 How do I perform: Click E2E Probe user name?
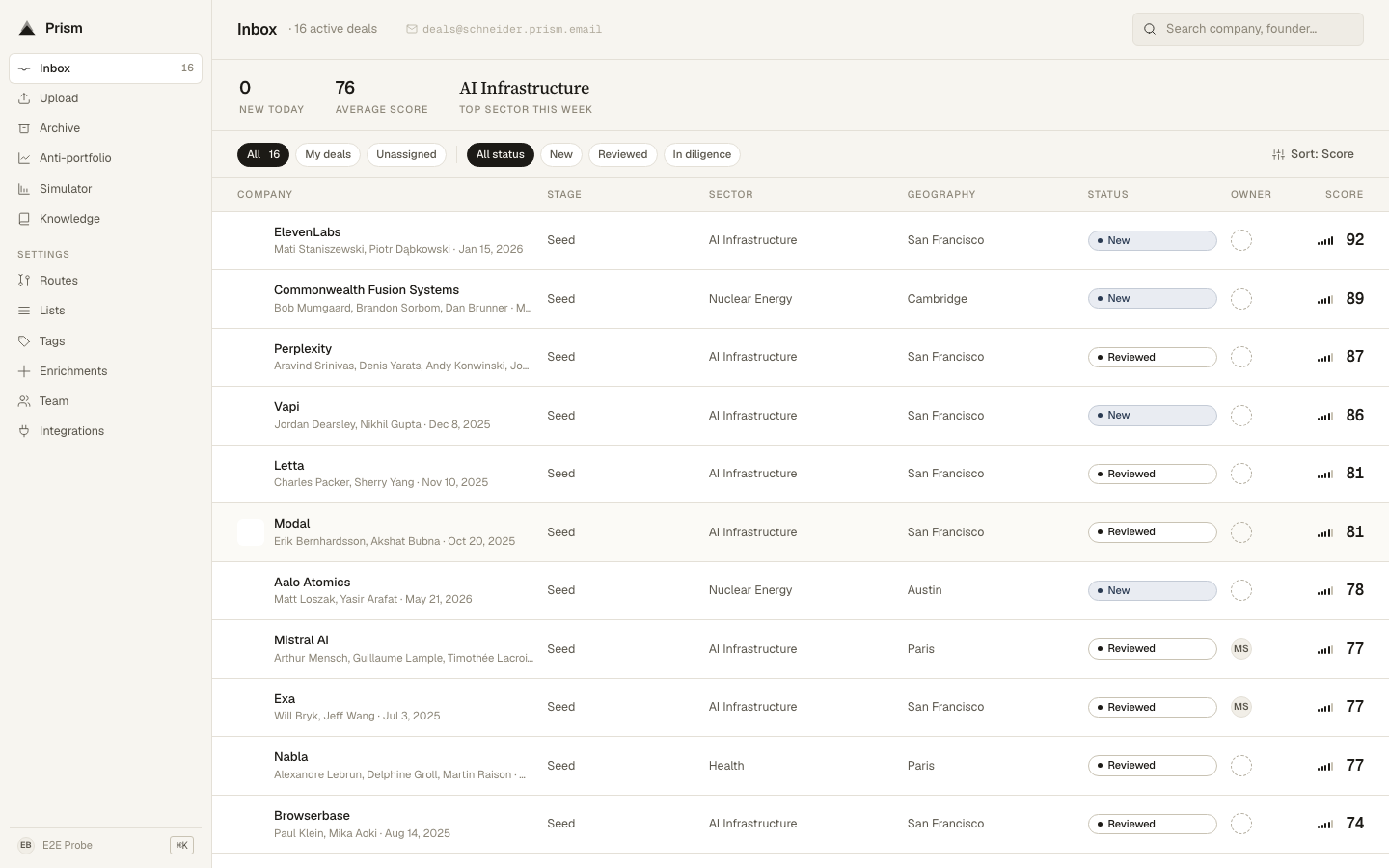(x=68, y=845)
